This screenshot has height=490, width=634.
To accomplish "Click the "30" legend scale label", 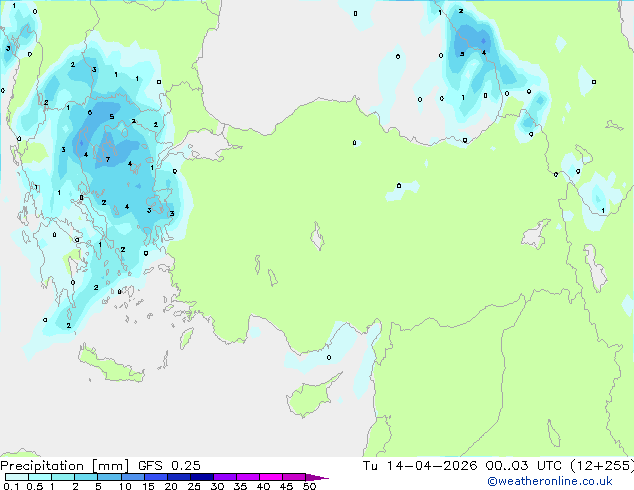I will click(217, 486).
